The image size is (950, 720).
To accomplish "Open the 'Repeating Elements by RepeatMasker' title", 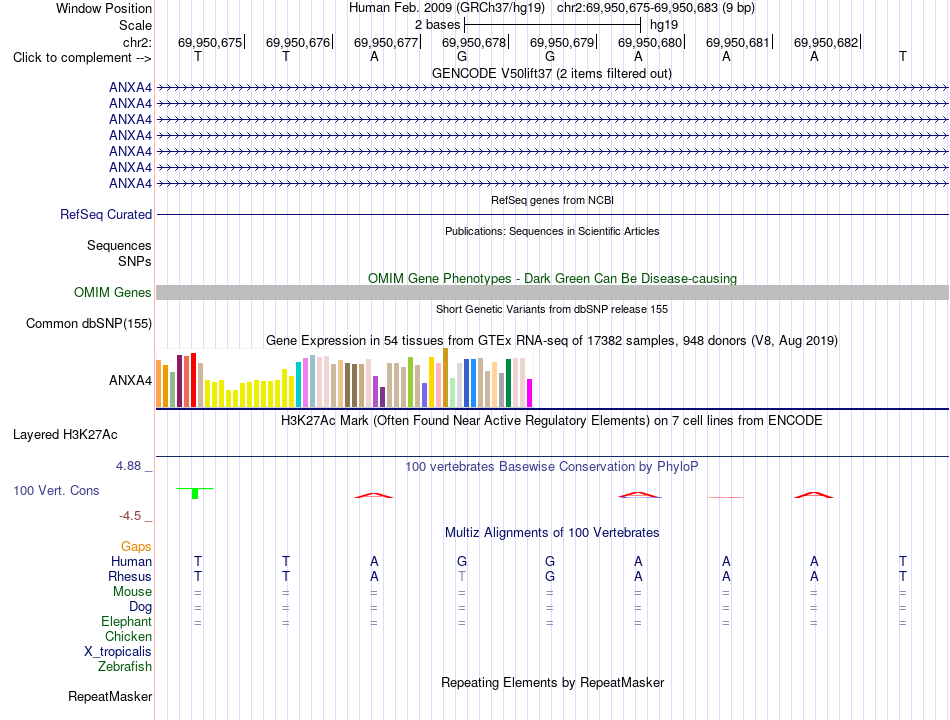I will (552, 682).
